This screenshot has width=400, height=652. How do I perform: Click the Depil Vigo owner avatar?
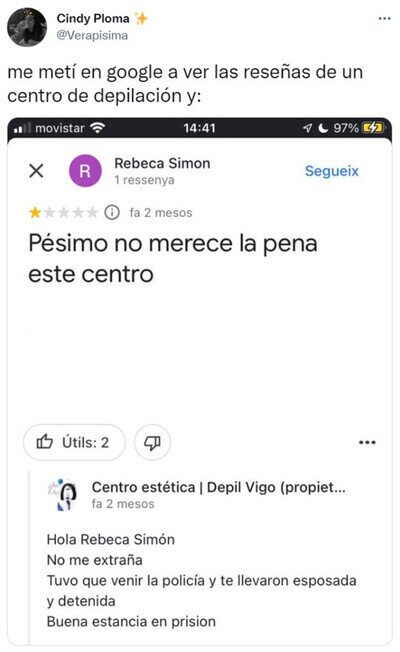coord(63,494)
